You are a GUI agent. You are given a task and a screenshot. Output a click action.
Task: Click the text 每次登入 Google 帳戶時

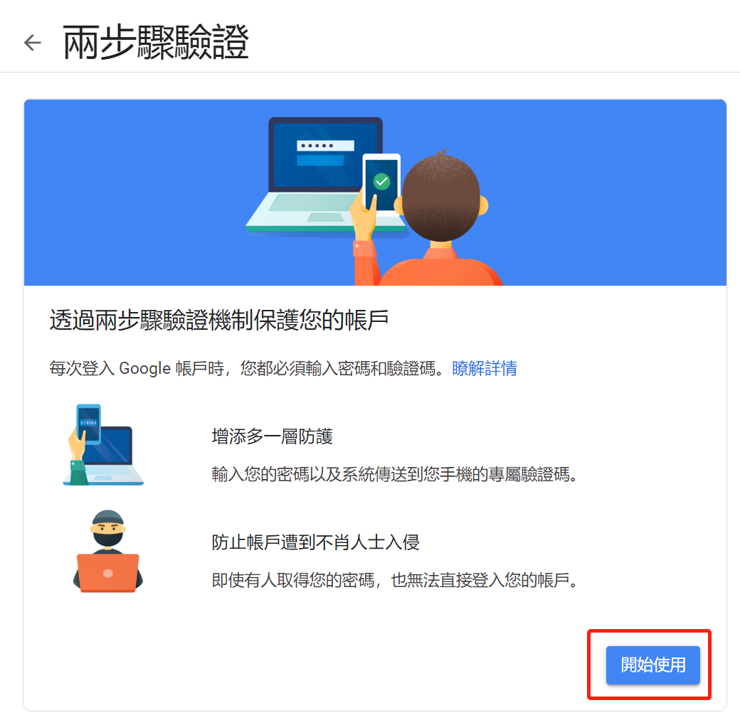(136, 368)
